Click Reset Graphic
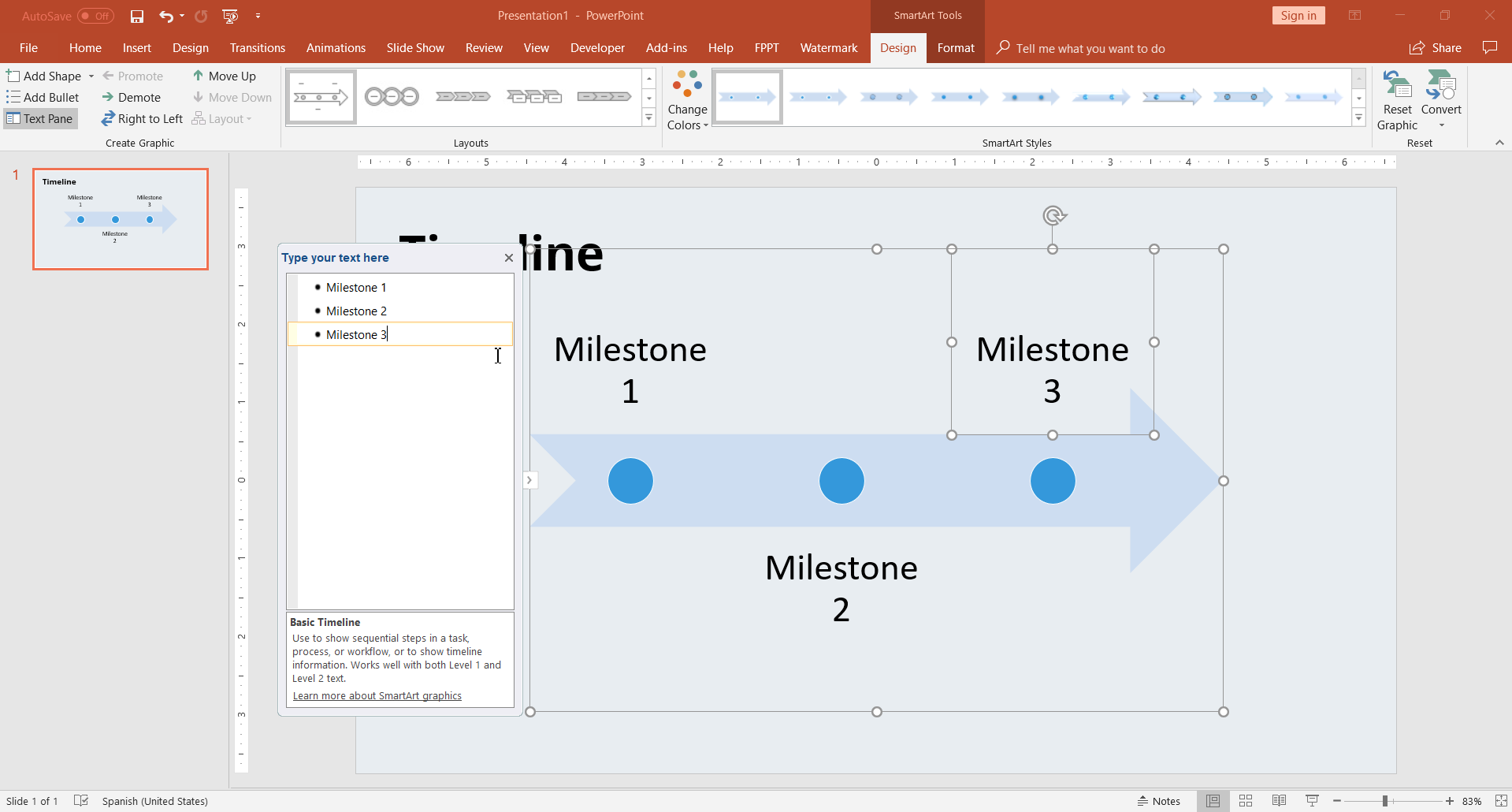Viewport: 1512px width, 812px height. click(x=1396, y=97)
